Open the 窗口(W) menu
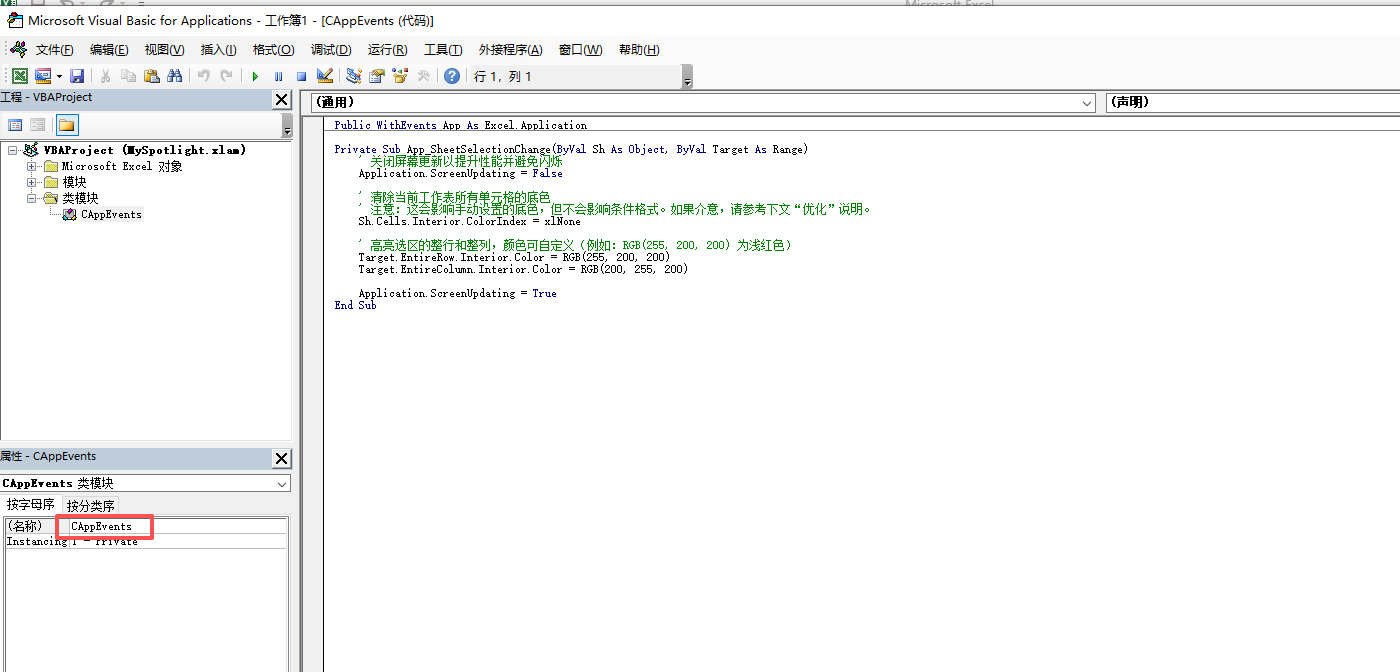The width and height of the screenshot is (1400, 672). (x=580, y=50)
